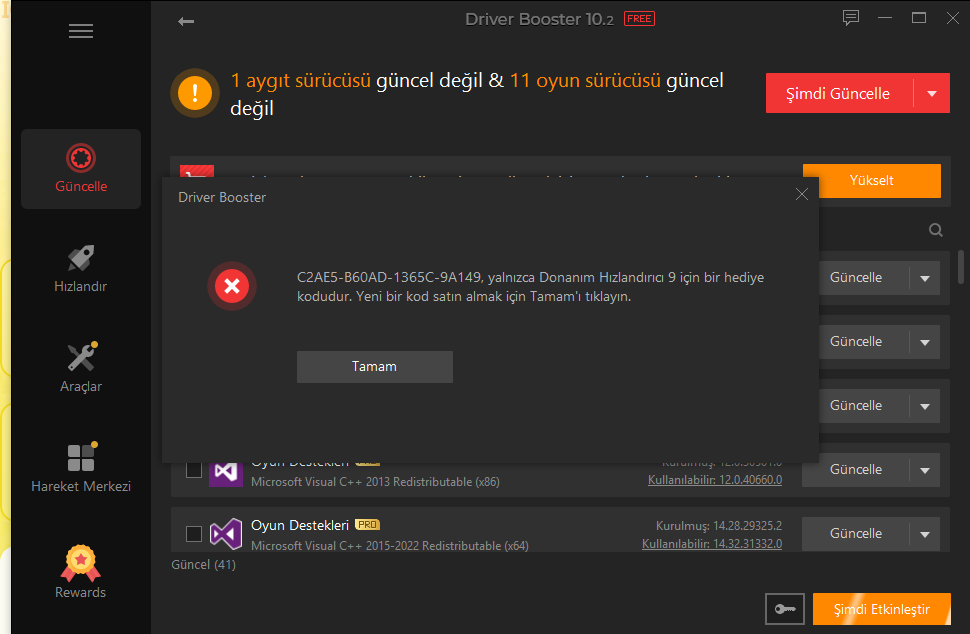The width and height of the screenshot is (970, 634).
Task: Click text Kurulmuş: 14.28.29325.2
Action: pos(719,526)
